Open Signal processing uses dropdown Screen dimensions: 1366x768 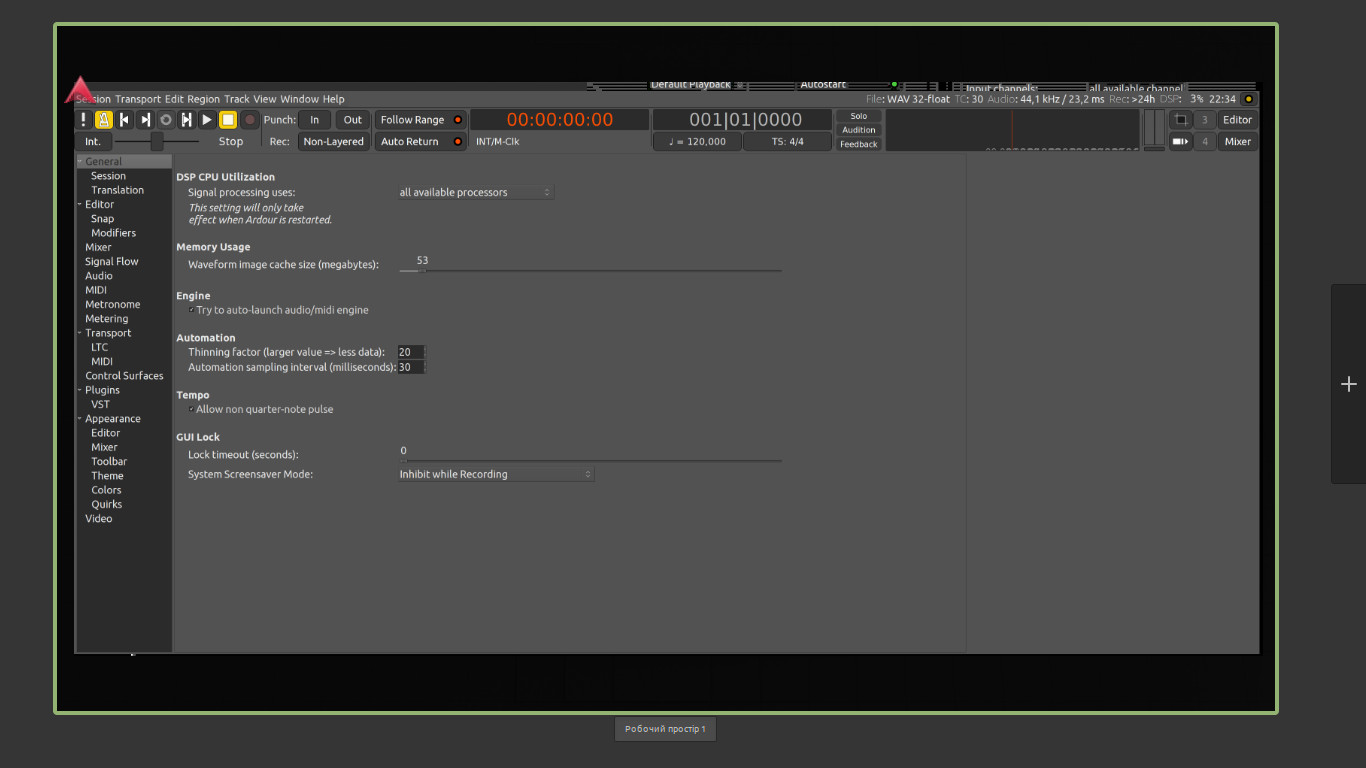[x=475, y=192]
